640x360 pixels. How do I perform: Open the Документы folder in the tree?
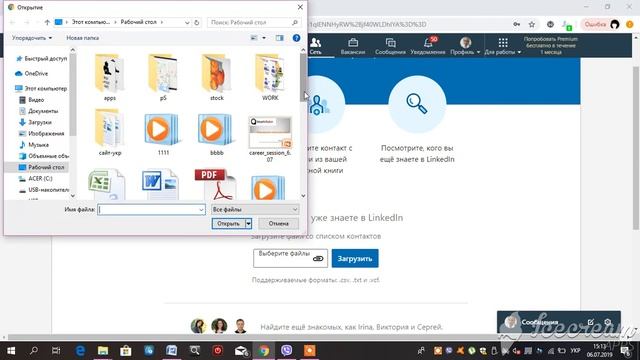39,111
